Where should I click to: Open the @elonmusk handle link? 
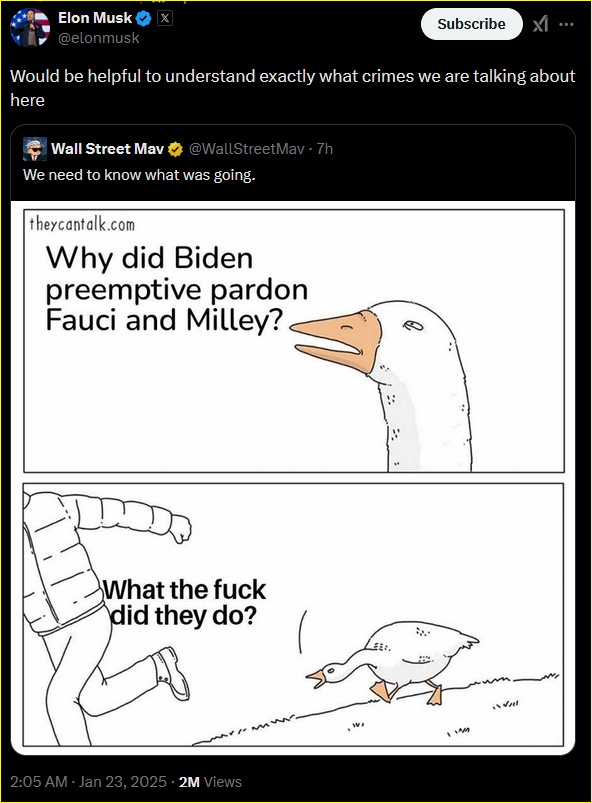coord(98,38)
